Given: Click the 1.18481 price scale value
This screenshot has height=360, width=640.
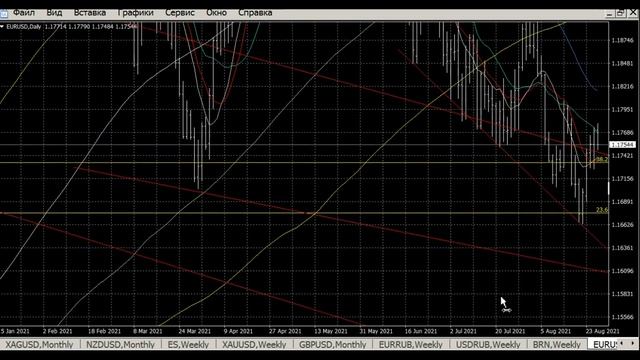Looking at the screenshot, I should pos(622,63).
